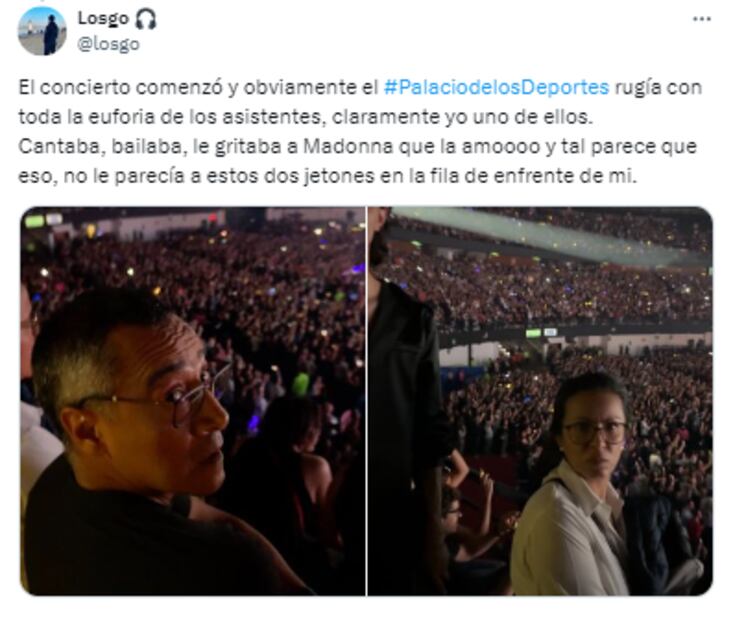Open the #PalaciodelosDeportes hashtag link
Image resolution: width=733 pixels, height=620 pixels.
(496, 87)
